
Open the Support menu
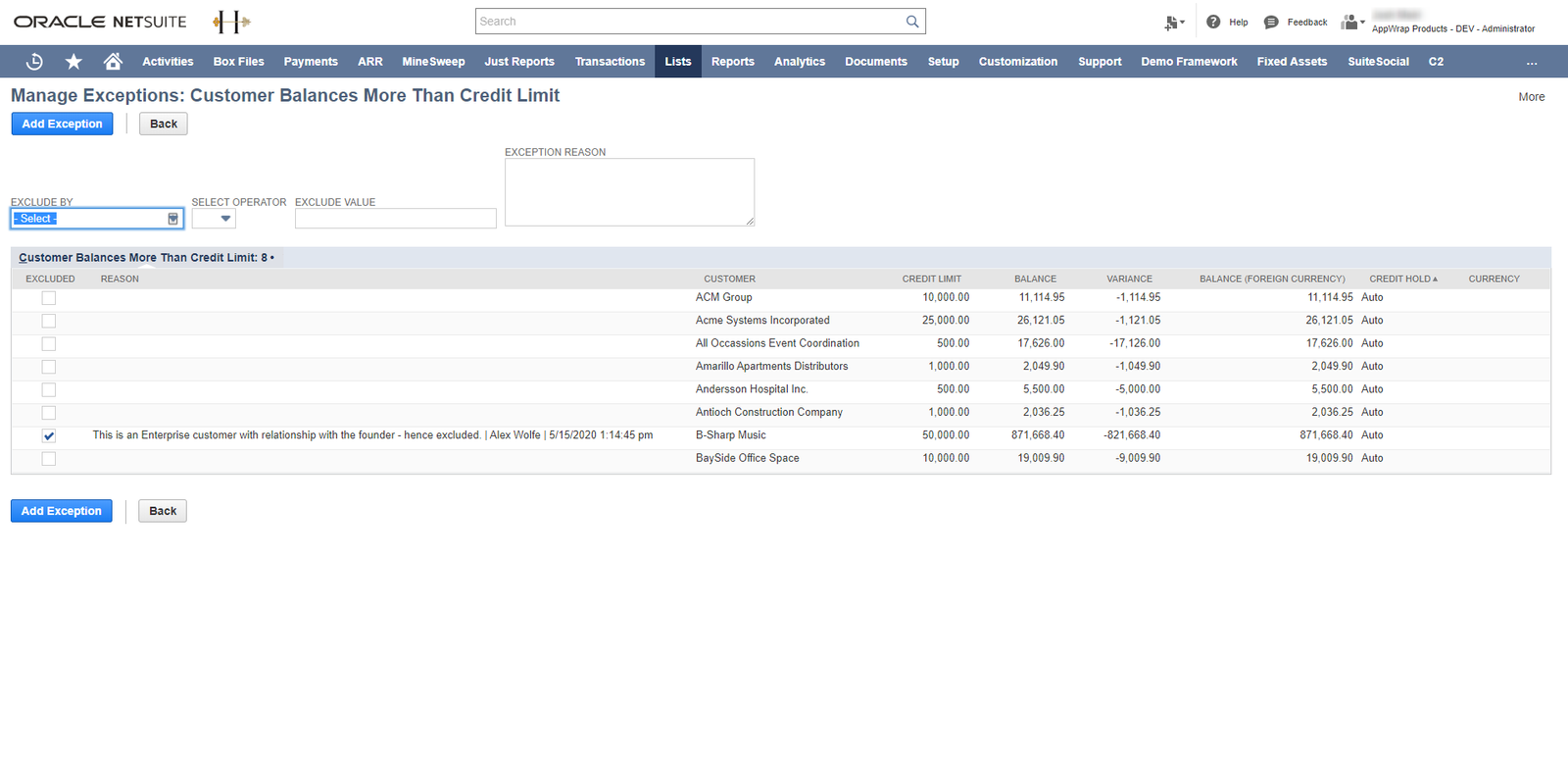click(1100, 62)
